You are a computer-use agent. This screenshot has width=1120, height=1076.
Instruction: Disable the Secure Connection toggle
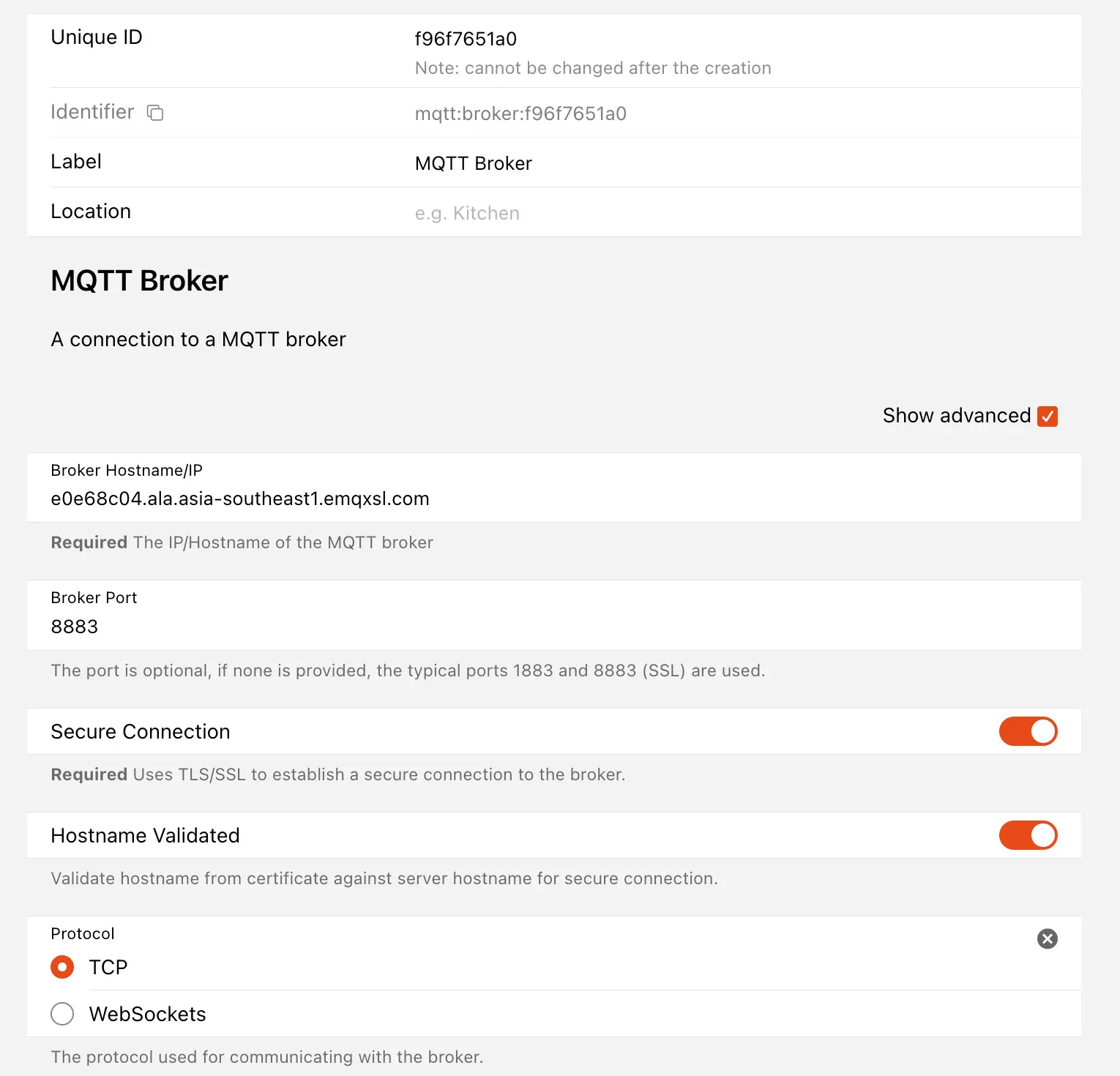[x=1028, y=731]
